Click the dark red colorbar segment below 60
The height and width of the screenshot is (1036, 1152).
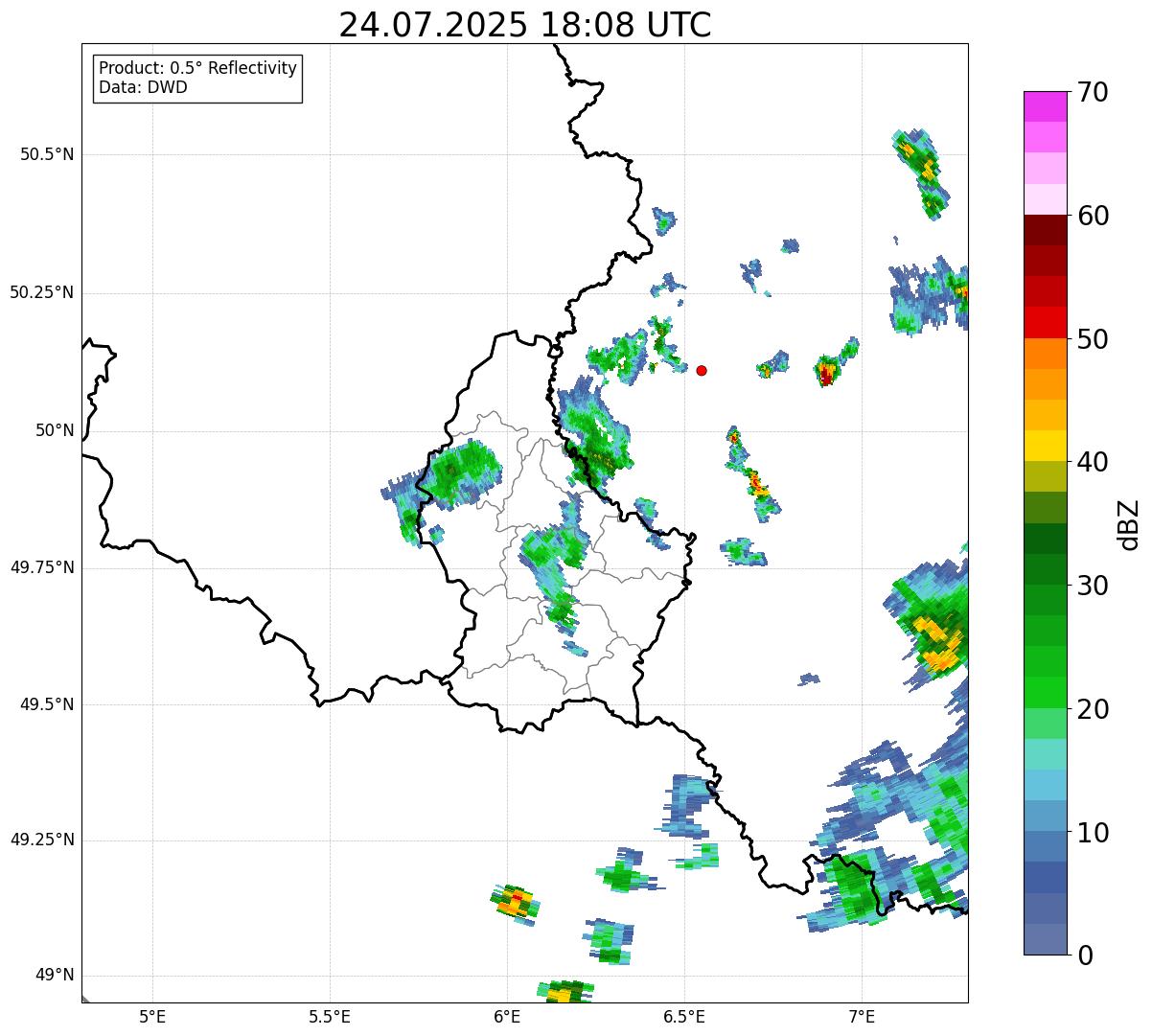pyautogui.click(x=1046, y=230)
